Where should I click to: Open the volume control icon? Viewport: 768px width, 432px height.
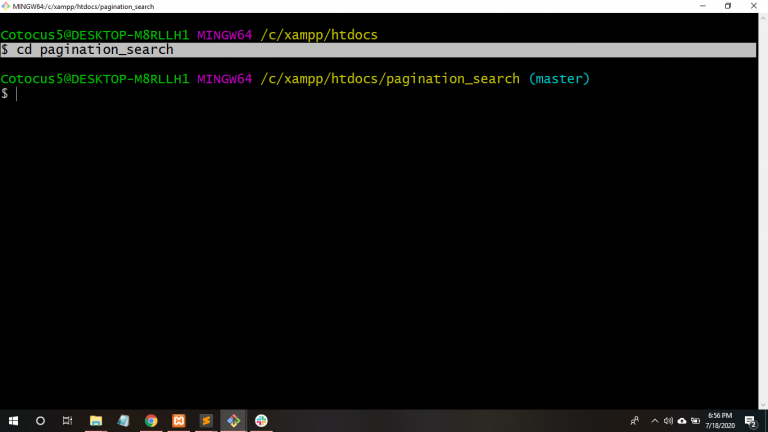click(668, 421)
